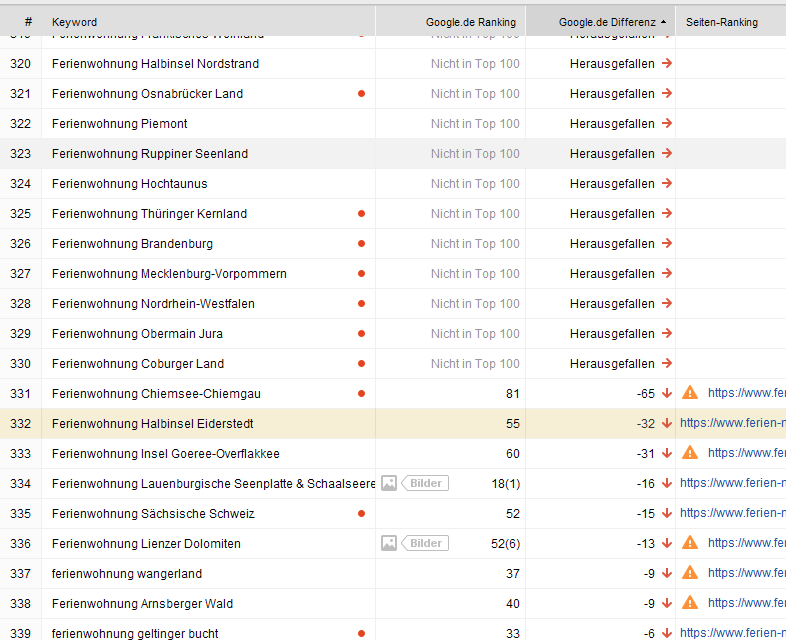
Task: Click image icon in Lauenburgische Seenplatte row
Action: (389, 483)
